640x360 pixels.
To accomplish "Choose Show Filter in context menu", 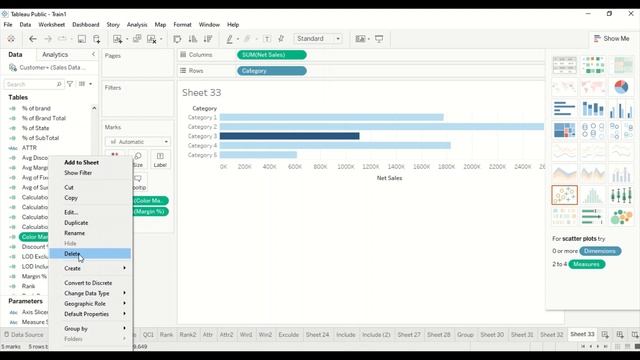I will pyautogui.click(x=90, y=173).
